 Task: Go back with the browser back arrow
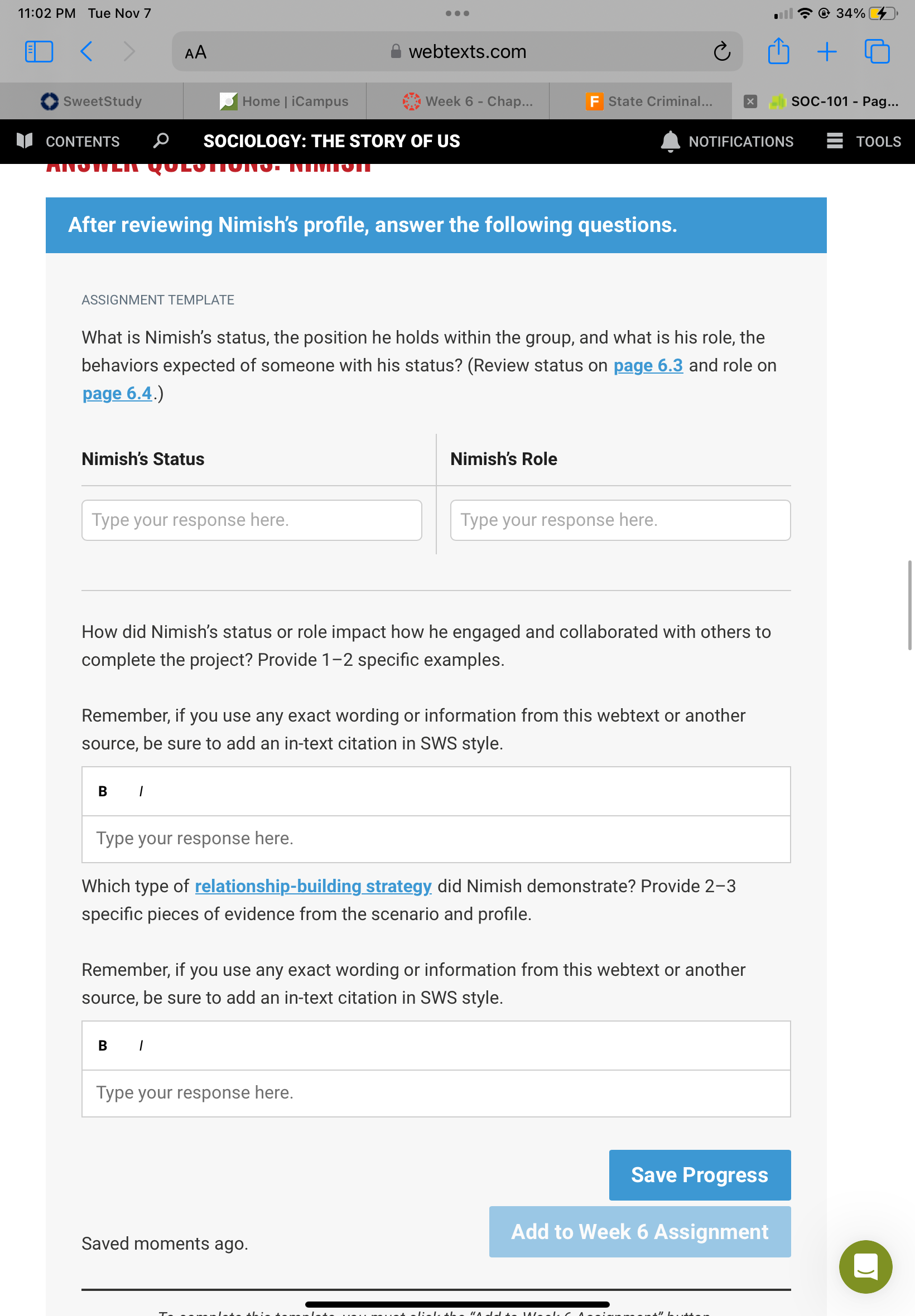(x=86, y=51)
